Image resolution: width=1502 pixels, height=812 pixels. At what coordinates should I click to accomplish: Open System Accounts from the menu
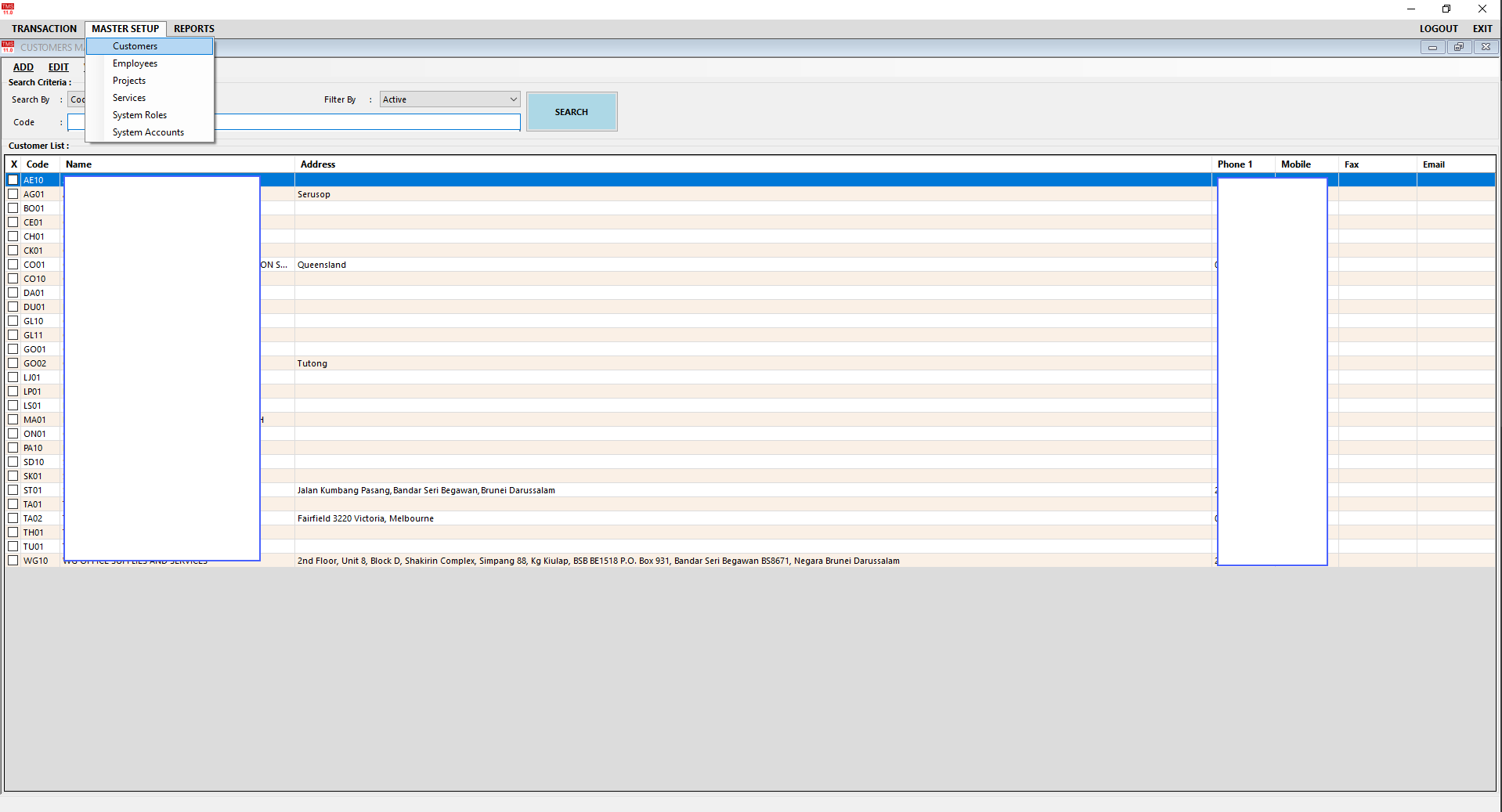pos(150,132)
